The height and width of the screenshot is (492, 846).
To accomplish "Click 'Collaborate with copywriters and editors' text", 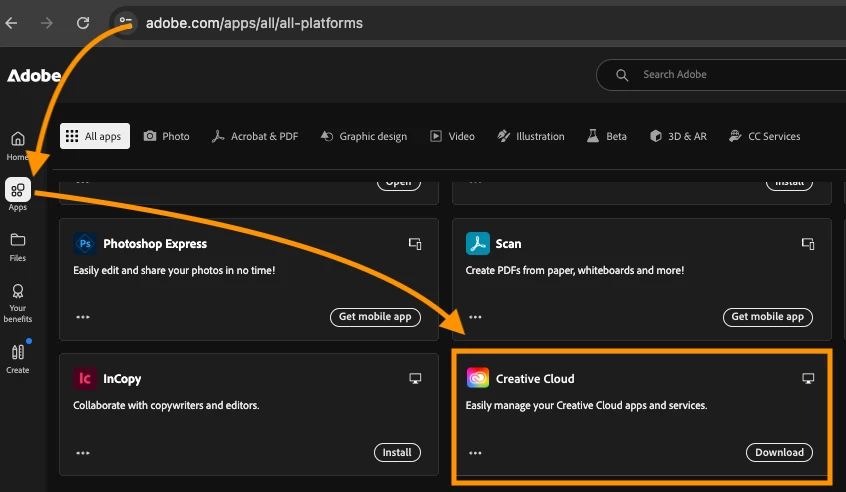I will coord(166,405).
